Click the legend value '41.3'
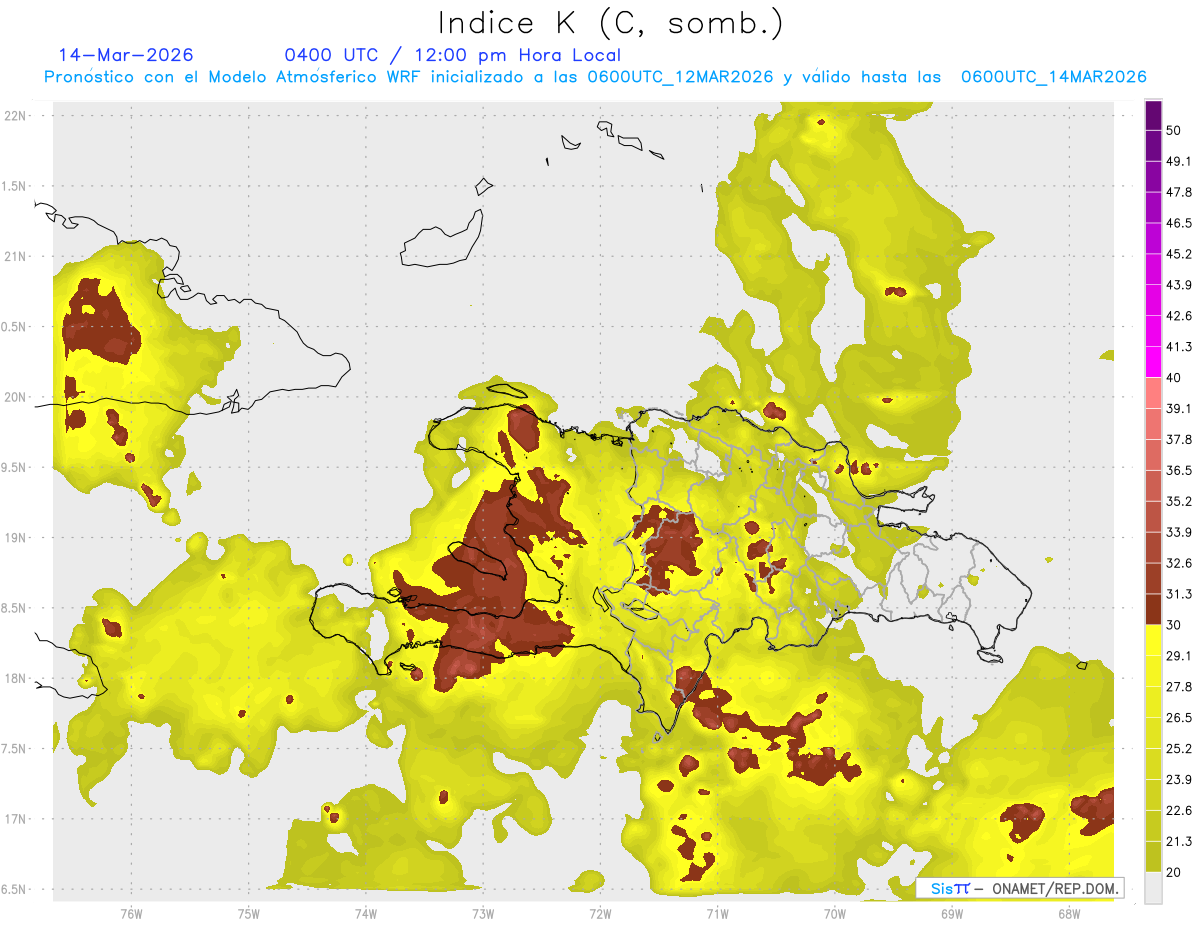 1179,347
